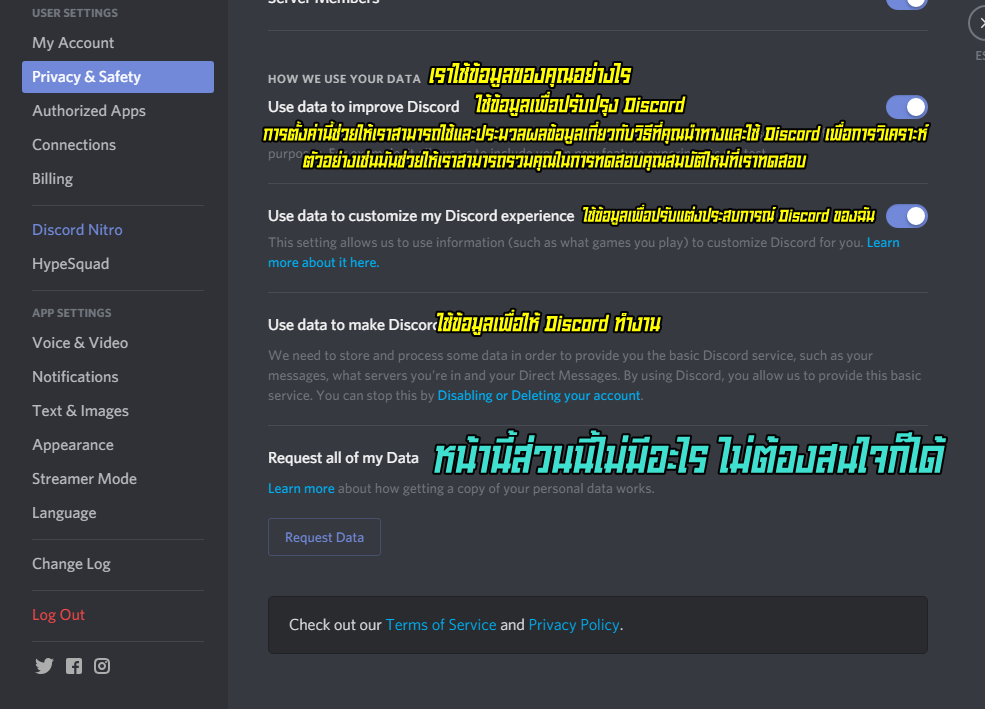
Task: Open the Facebook icon link
Action: (x=73, y=666)
